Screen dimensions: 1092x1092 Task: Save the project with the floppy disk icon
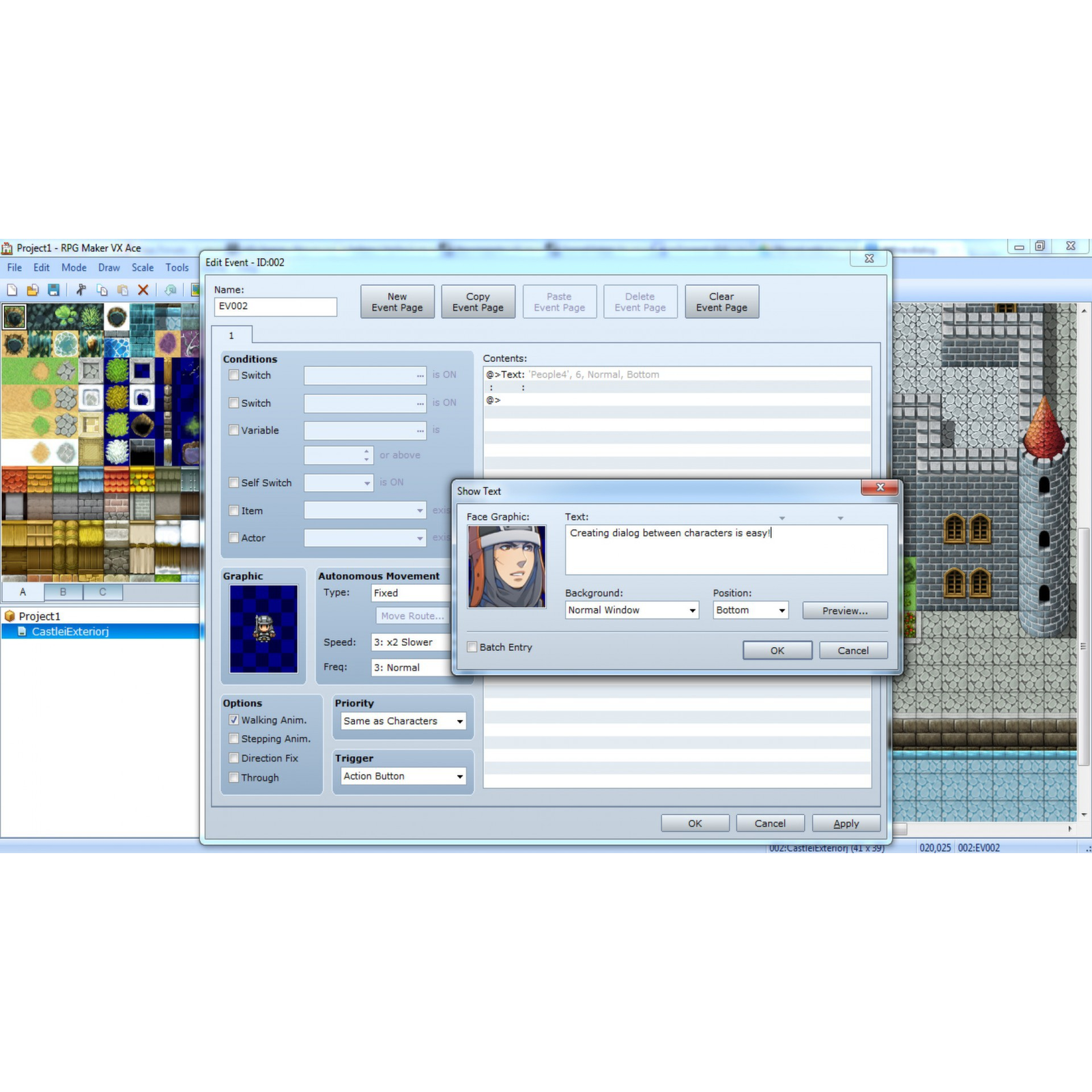[x=54, y=290]
